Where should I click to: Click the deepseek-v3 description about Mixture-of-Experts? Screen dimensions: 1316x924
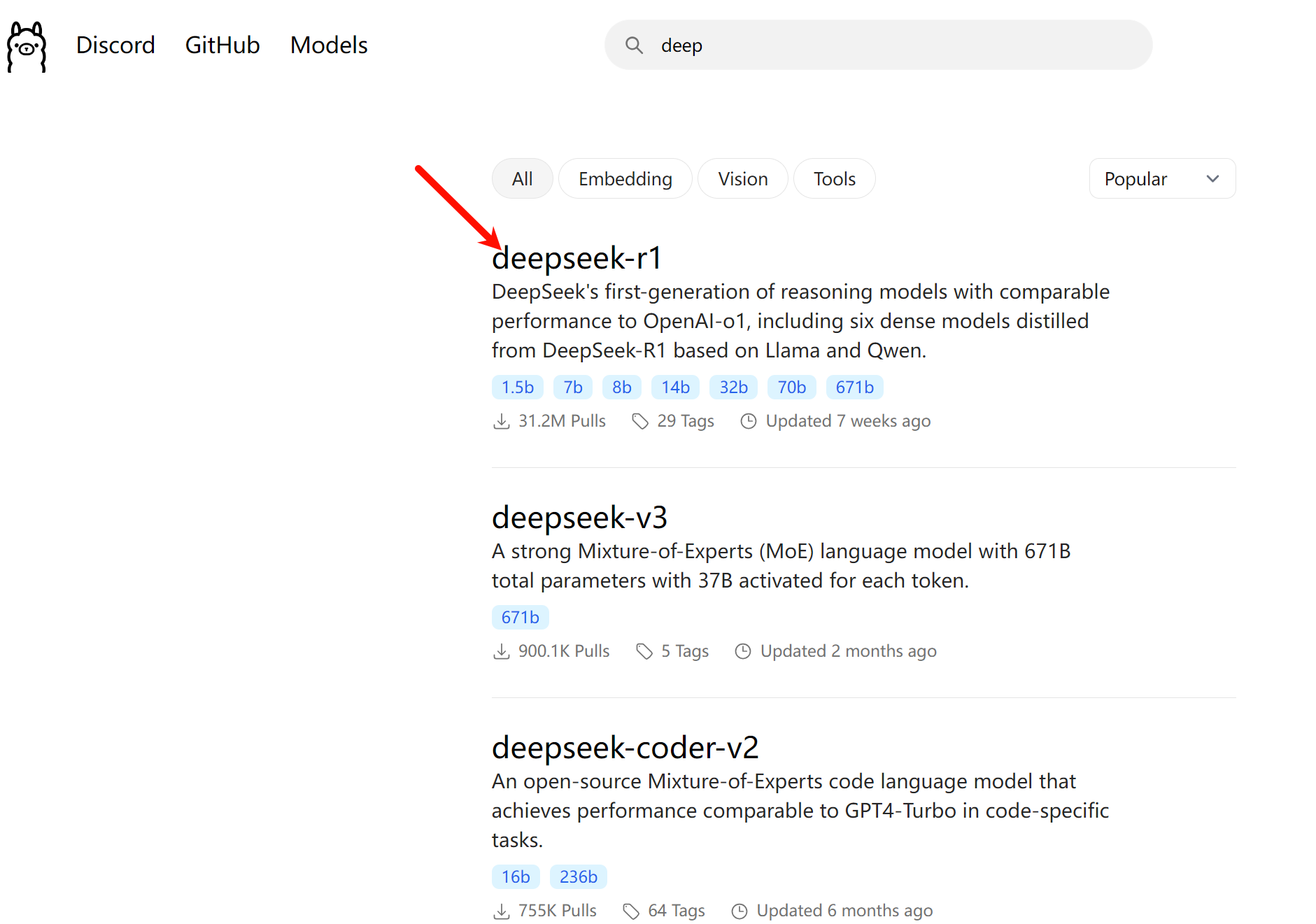click(781, 566)
